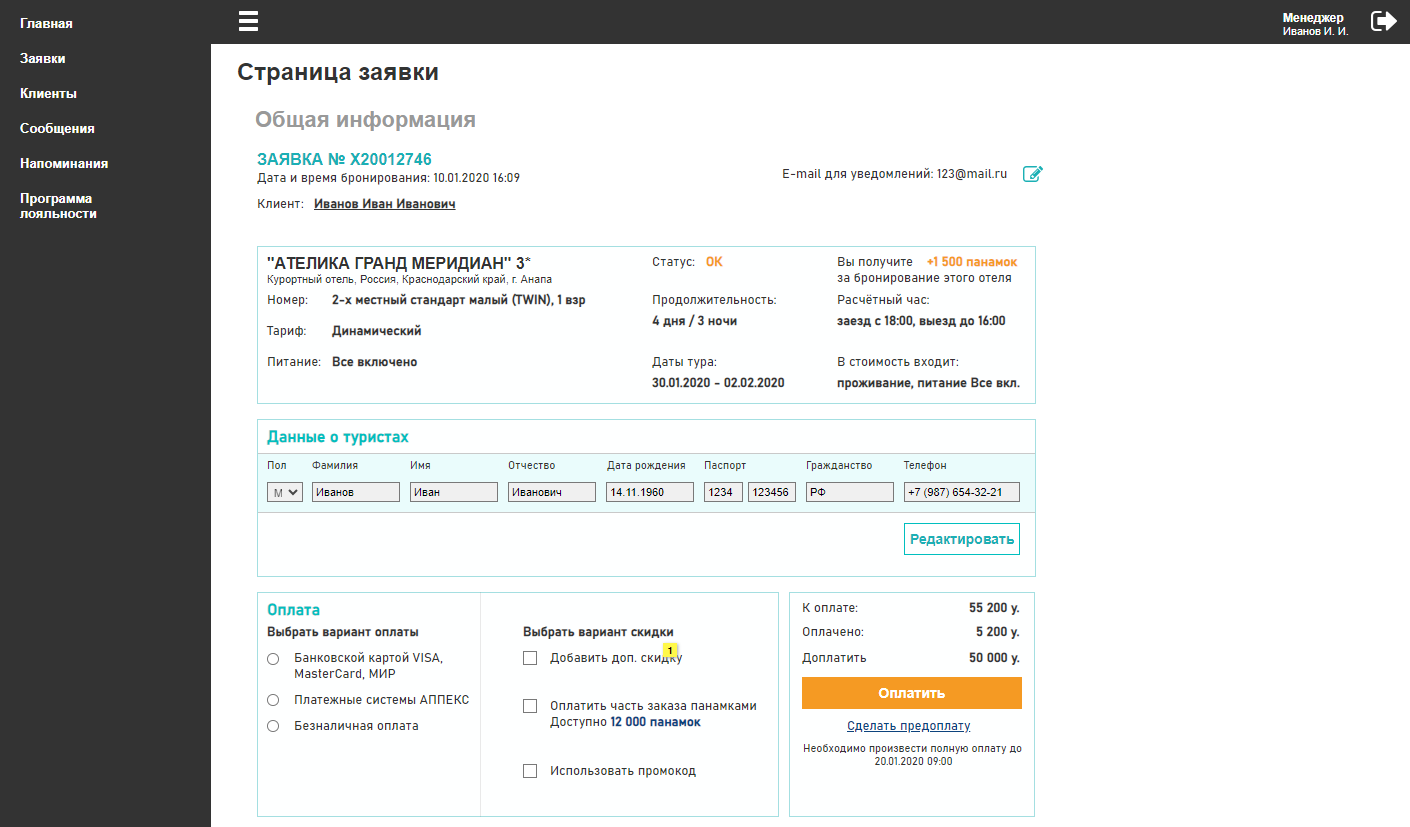
Task: Click the Гражданство field РФ
Action: point(850,492)
